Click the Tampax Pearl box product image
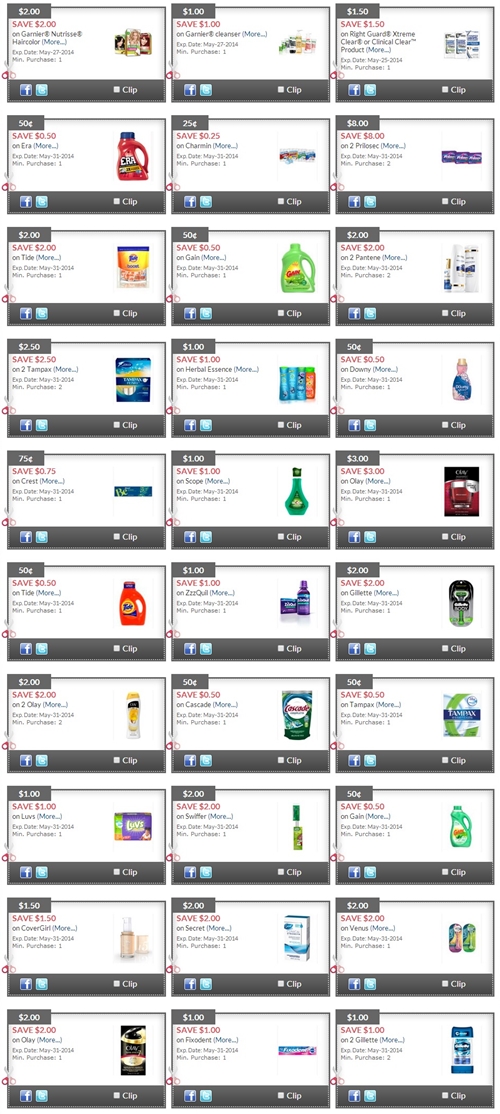The height and width of the screenshot is (1114, 500). click(x=134, y=380)
